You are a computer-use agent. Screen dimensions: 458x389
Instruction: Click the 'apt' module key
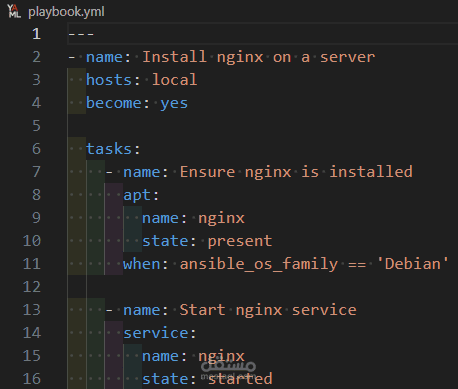[x=137, y=195]
